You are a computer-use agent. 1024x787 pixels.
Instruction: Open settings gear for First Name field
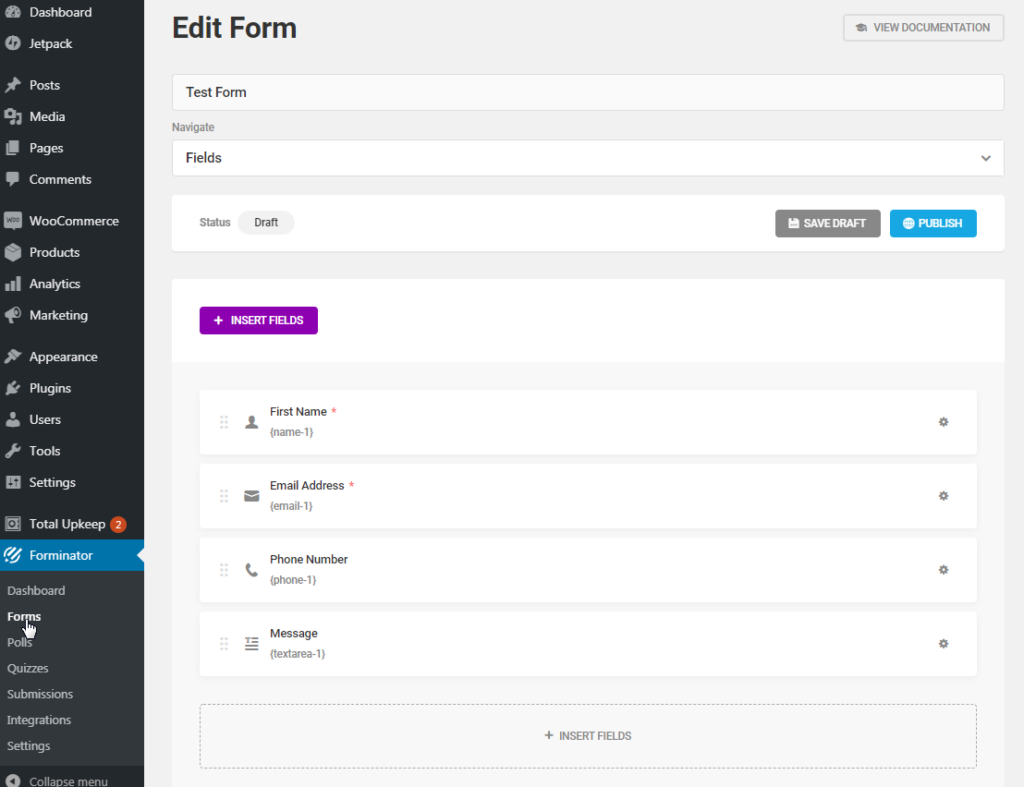pyautogui.click(x=943, y=422)
